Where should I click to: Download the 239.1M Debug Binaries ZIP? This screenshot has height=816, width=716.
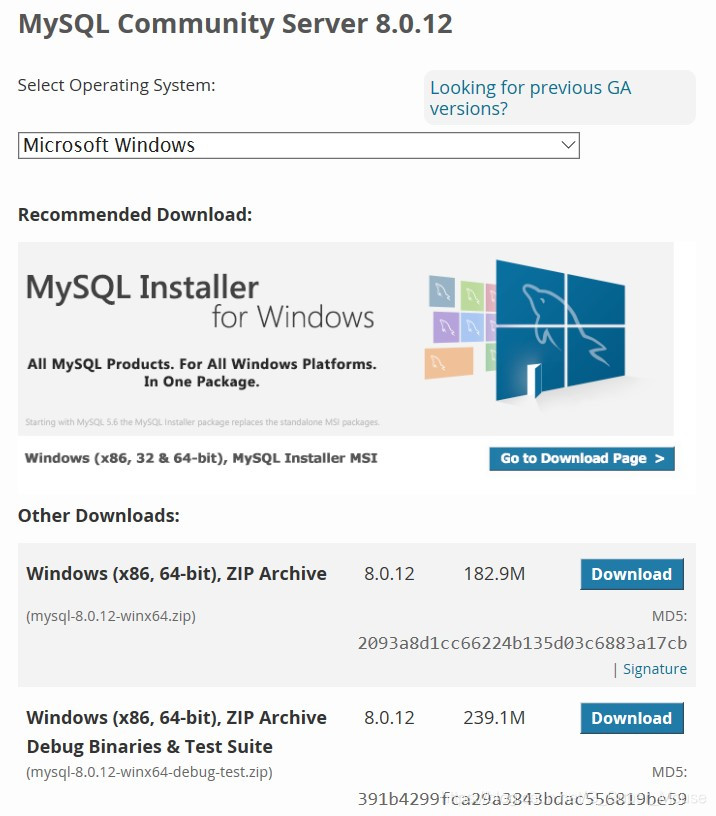632,718
